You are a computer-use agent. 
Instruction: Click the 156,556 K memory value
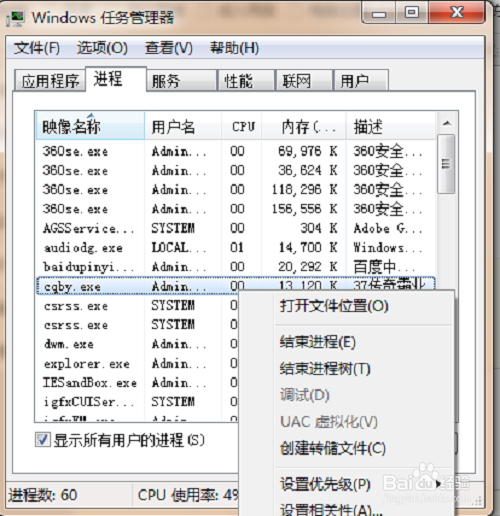[304, 209]
